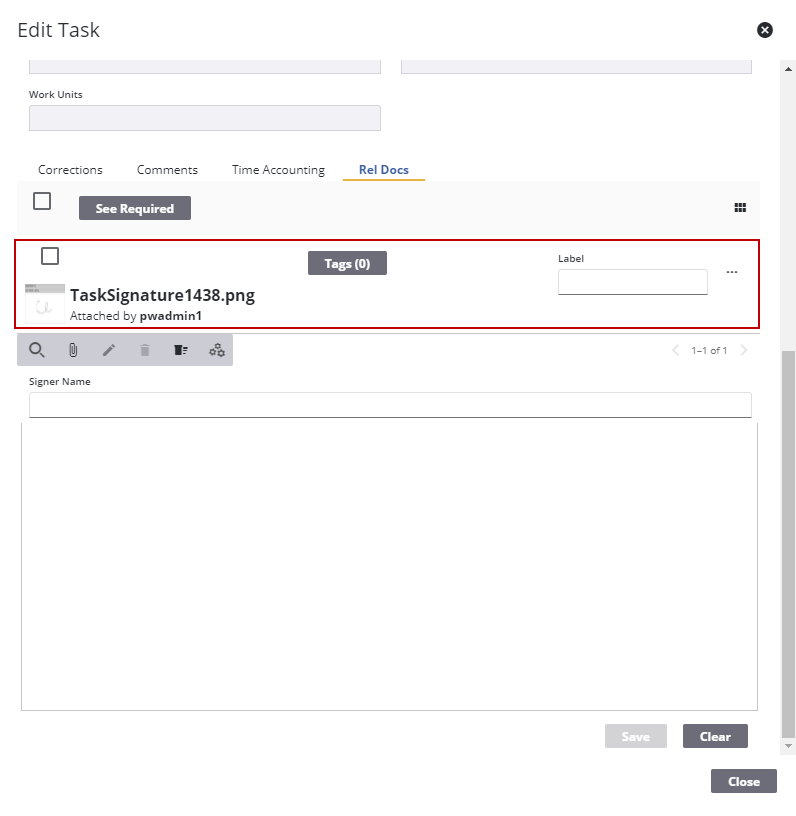Switch to the Time Accounting tab
This screenshot has width=796, height=816.
click(x=278, y=170)
